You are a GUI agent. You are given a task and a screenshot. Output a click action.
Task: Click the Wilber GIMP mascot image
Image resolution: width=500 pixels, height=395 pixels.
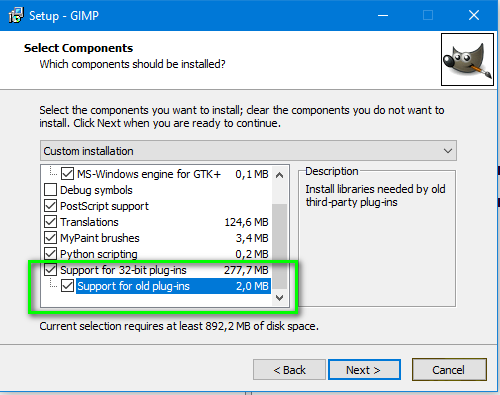click(467, 59)
